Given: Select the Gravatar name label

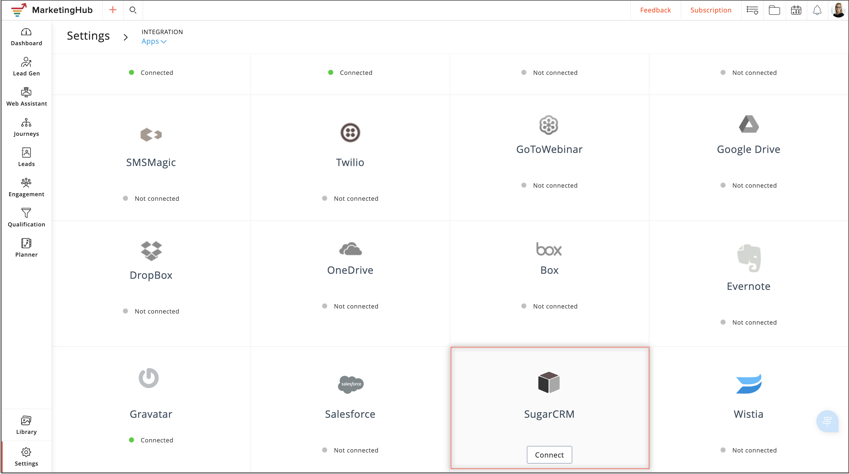Looking at the screenshot, I should coord(151,414).
